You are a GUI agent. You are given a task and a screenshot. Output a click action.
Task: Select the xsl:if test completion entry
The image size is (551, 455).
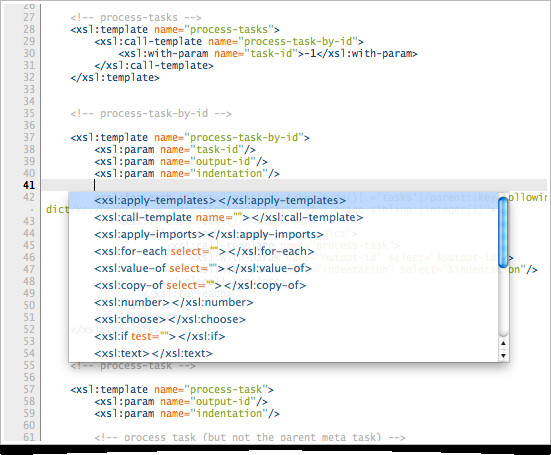pyautogui.click(x=284, y=336)
